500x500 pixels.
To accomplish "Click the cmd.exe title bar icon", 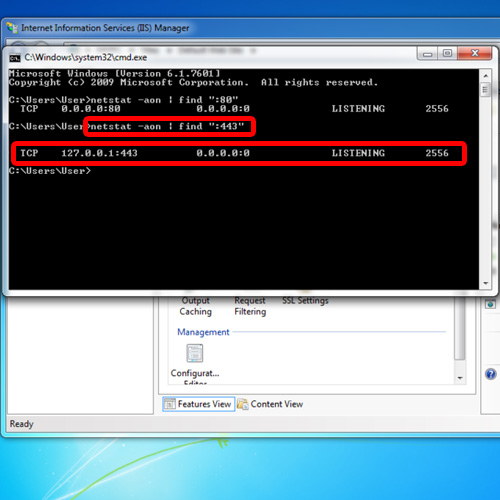I will pos(15,58).
